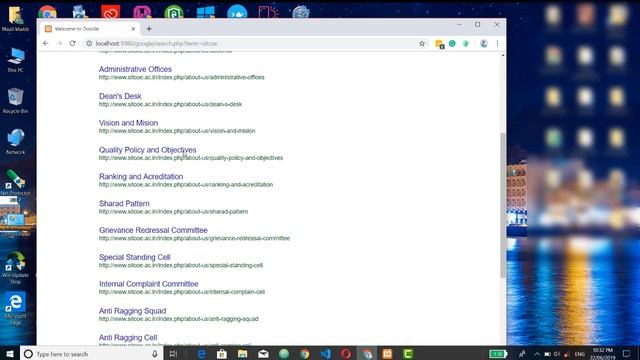Open Visual Studio Code from the taskbar
This screenshot has height=360, width=640.
tap(325, 354)
